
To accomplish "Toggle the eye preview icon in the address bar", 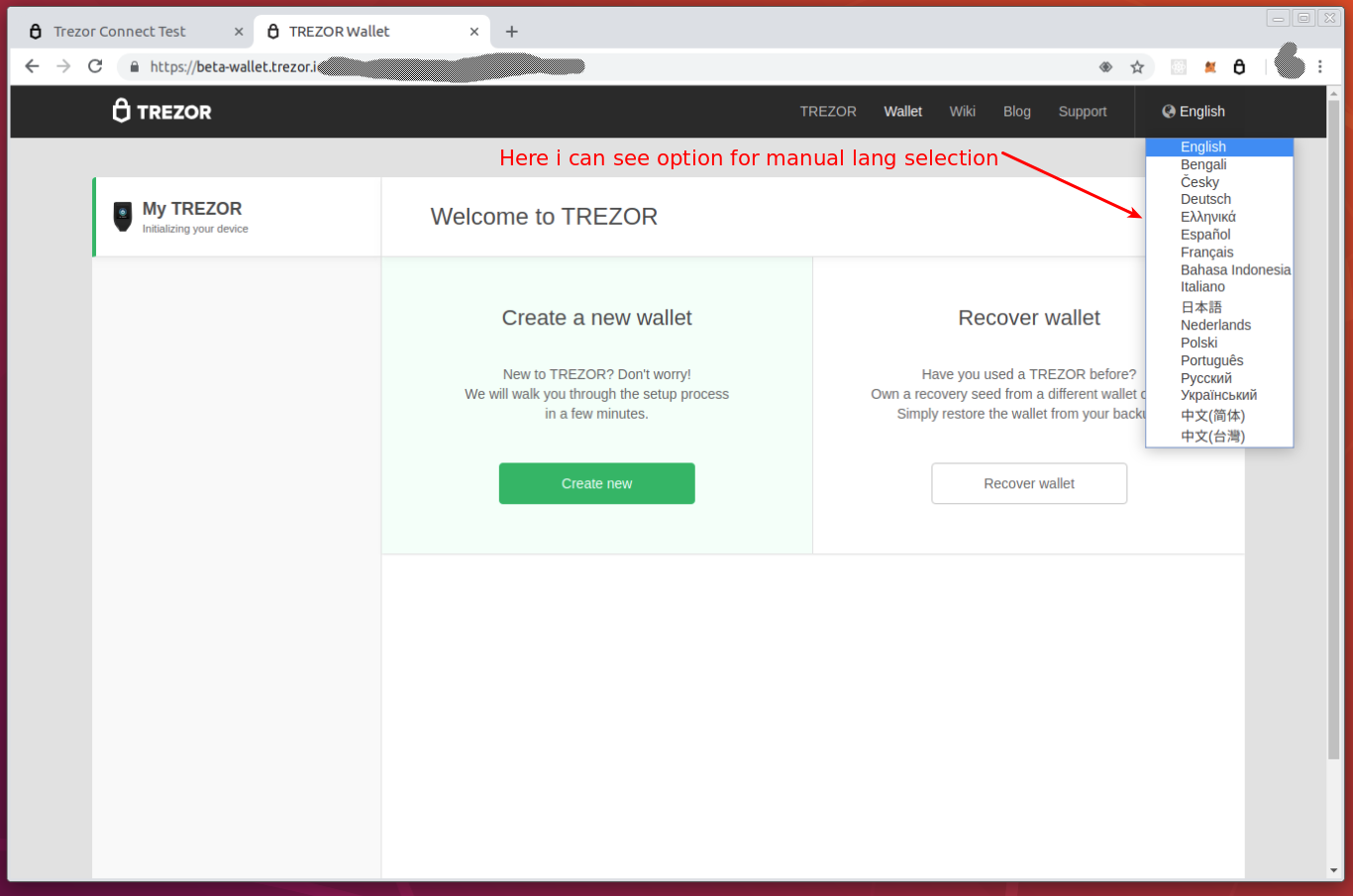I will (x=1105, y=66).
